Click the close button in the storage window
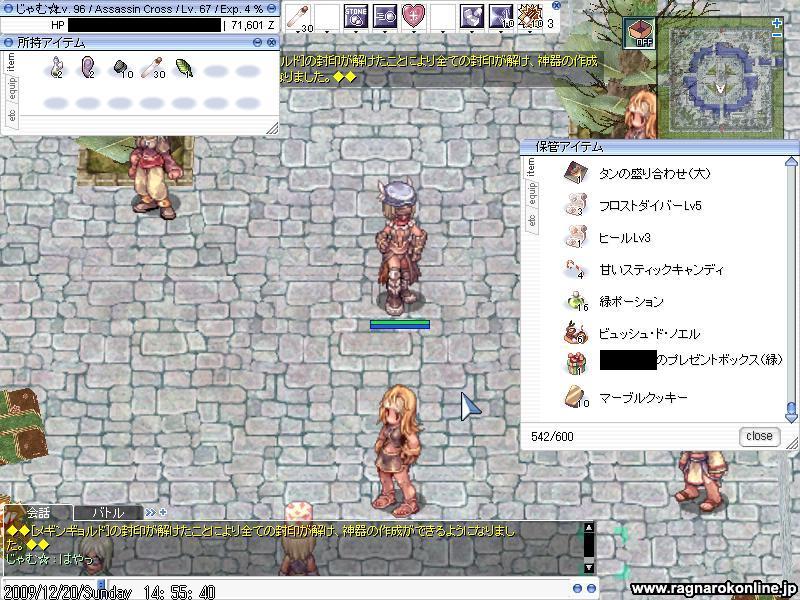This screenshot has height=600, width=800. [x=759, y=436]
